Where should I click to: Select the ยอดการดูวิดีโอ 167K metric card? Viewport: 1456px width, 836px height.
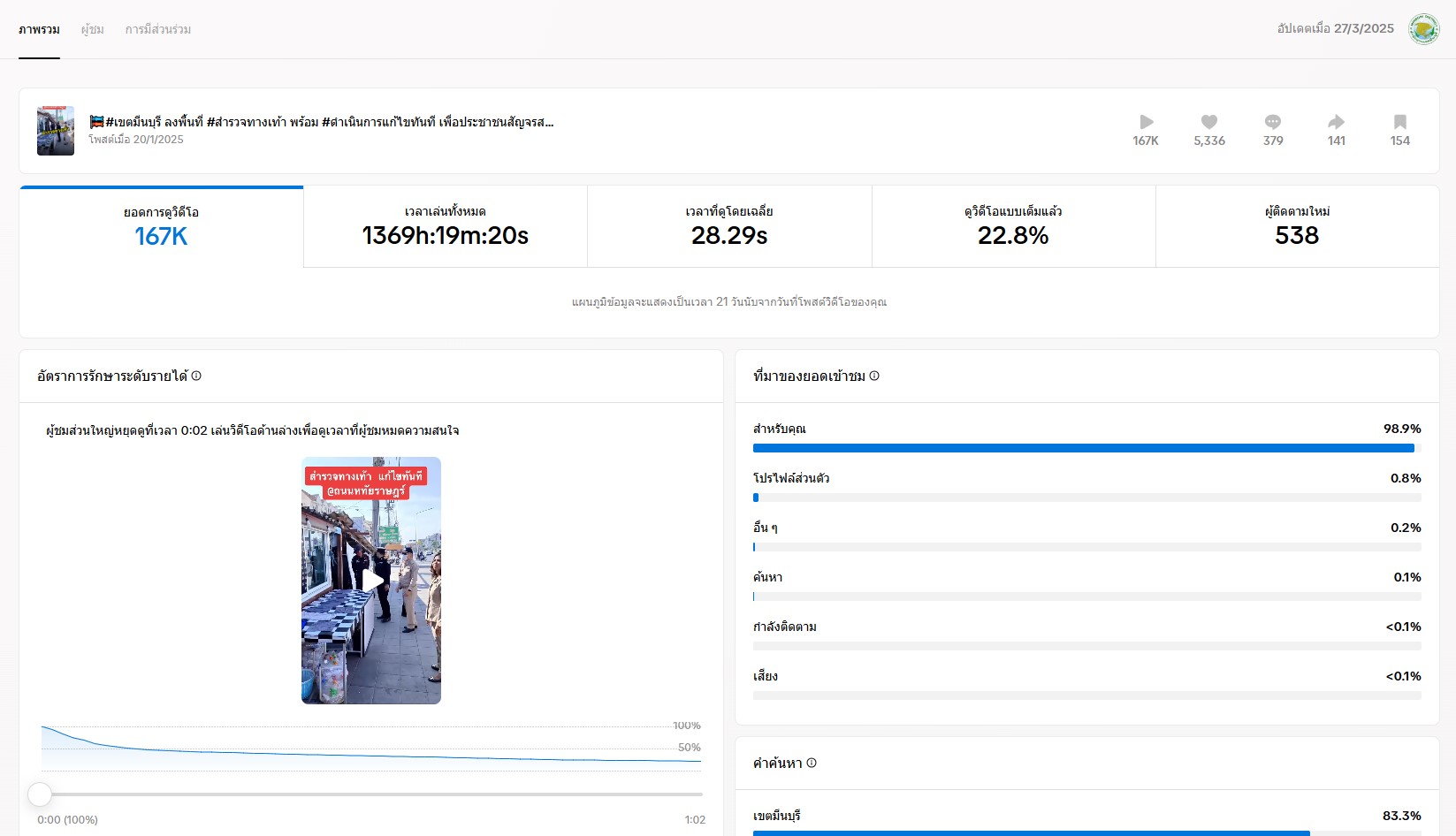(161, 226)
